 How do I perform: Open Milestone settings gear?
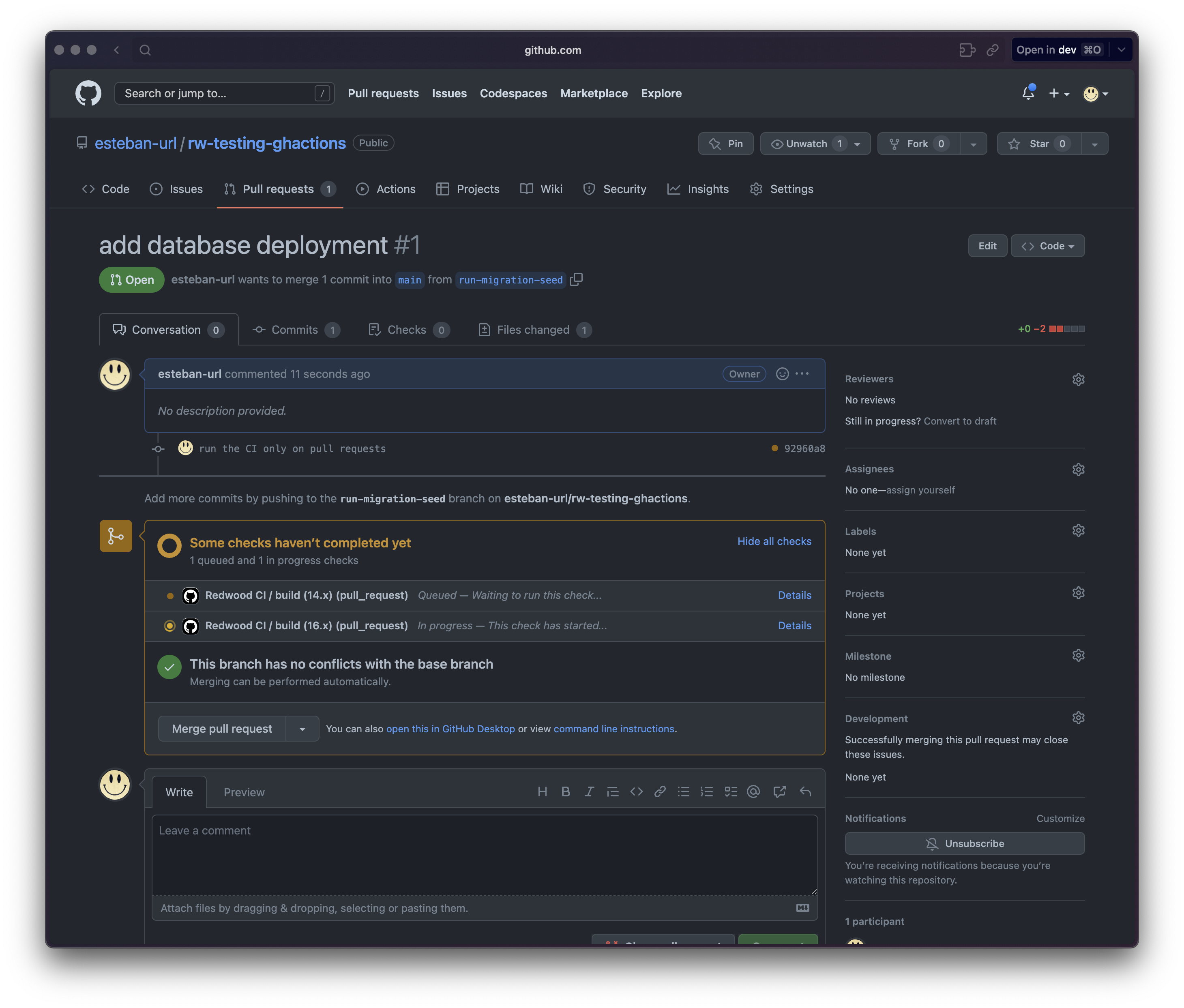(x=1078, y=655)
